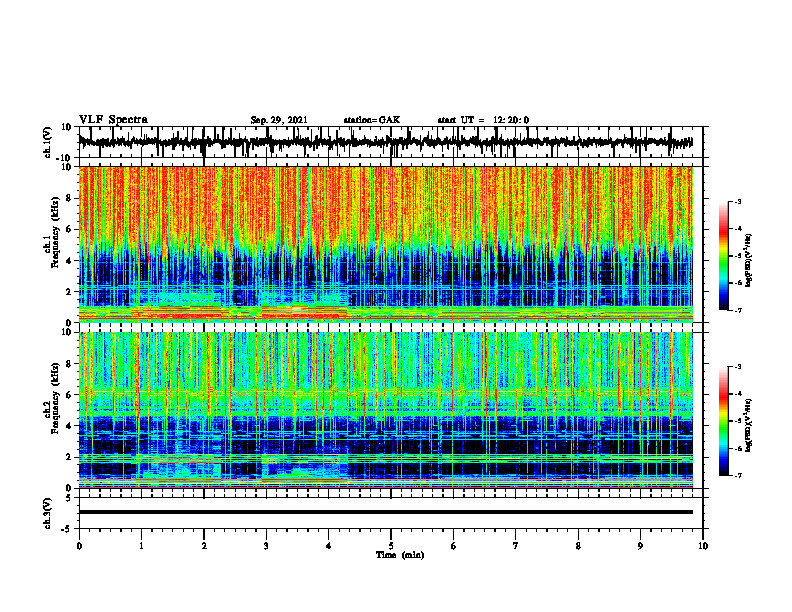Click the time axis tick label "0"
792x612 pixels.
click(x=79, y=546)
